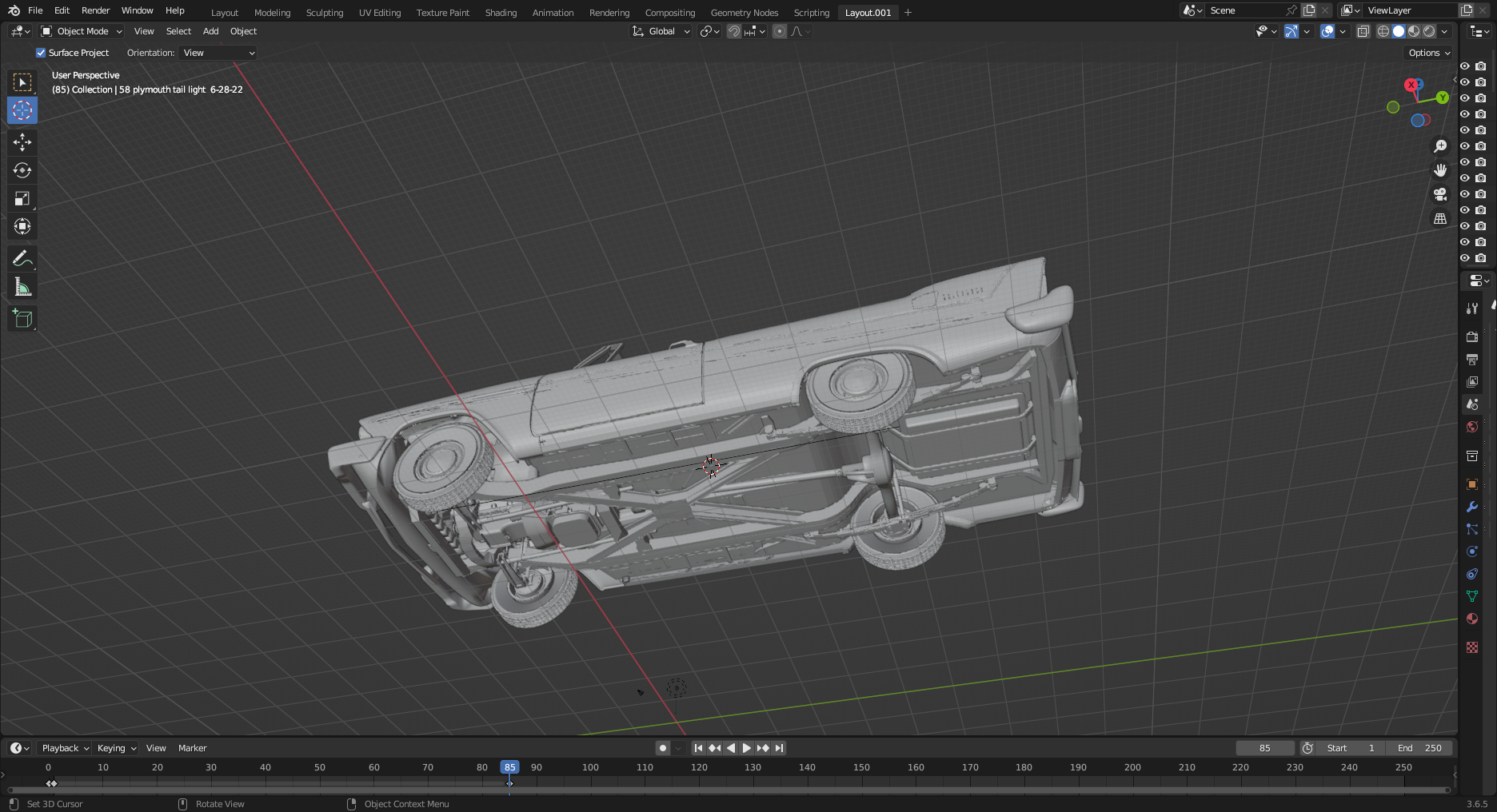The image size is (1497, 812).
Task: Toggle proportional editing button
Action: 780,31
